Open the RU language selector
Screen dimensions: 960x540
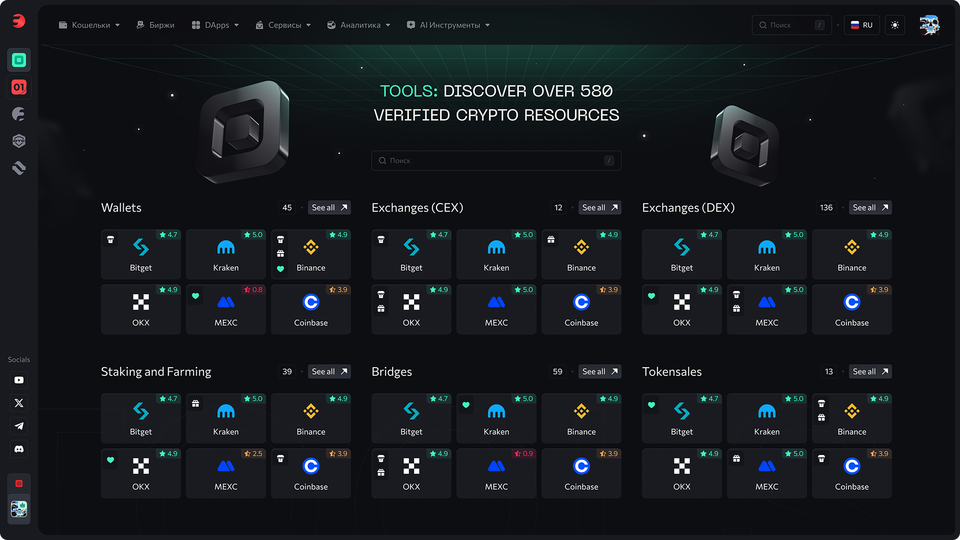pos(861,25)
